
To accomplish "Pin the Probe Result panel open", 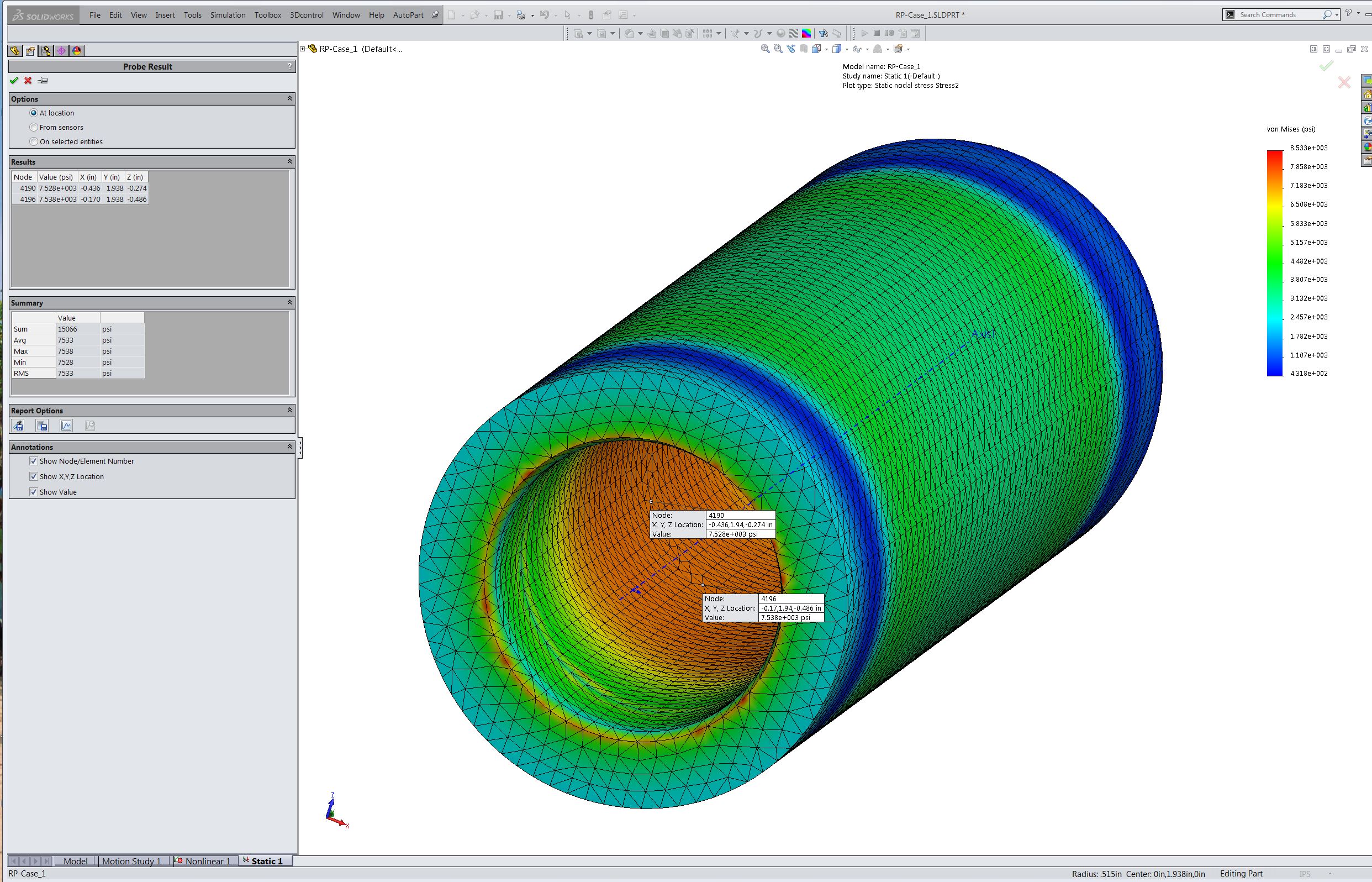I will [x=43, y=81].
